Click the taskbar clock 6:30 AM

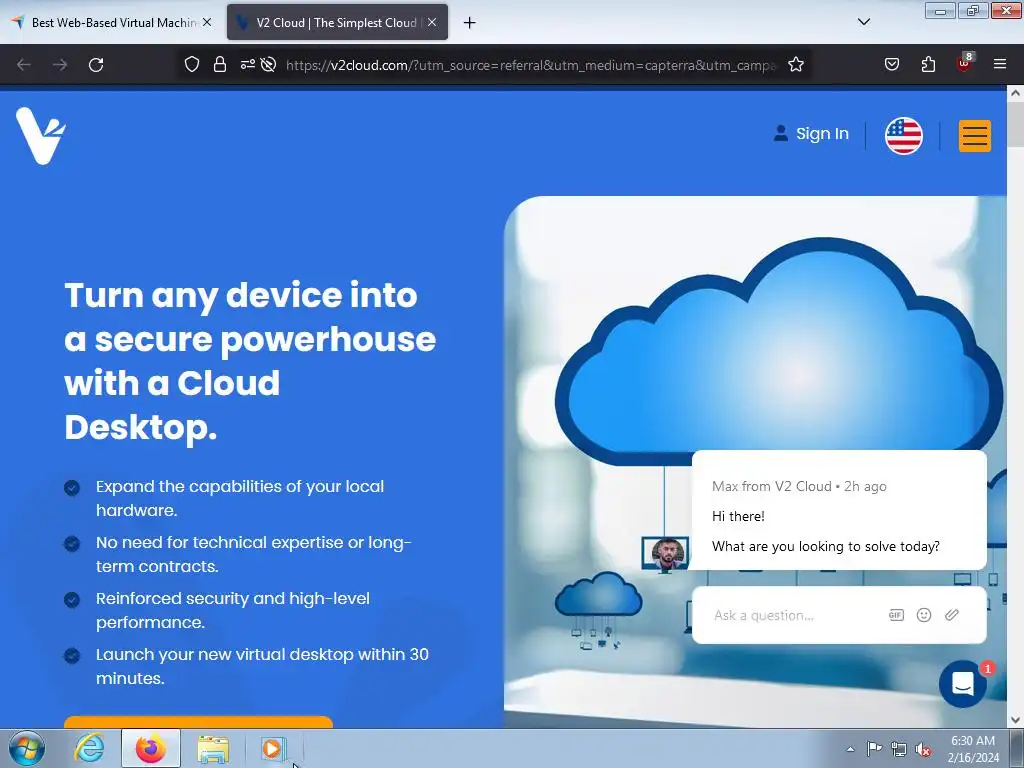pos(973,748)
